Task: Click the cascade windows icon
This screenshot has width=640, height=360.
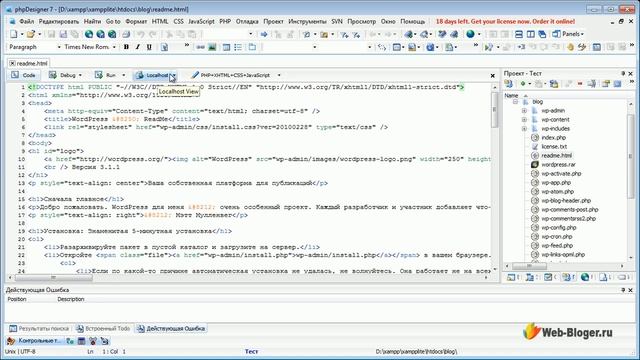Action: coord(542,34)
